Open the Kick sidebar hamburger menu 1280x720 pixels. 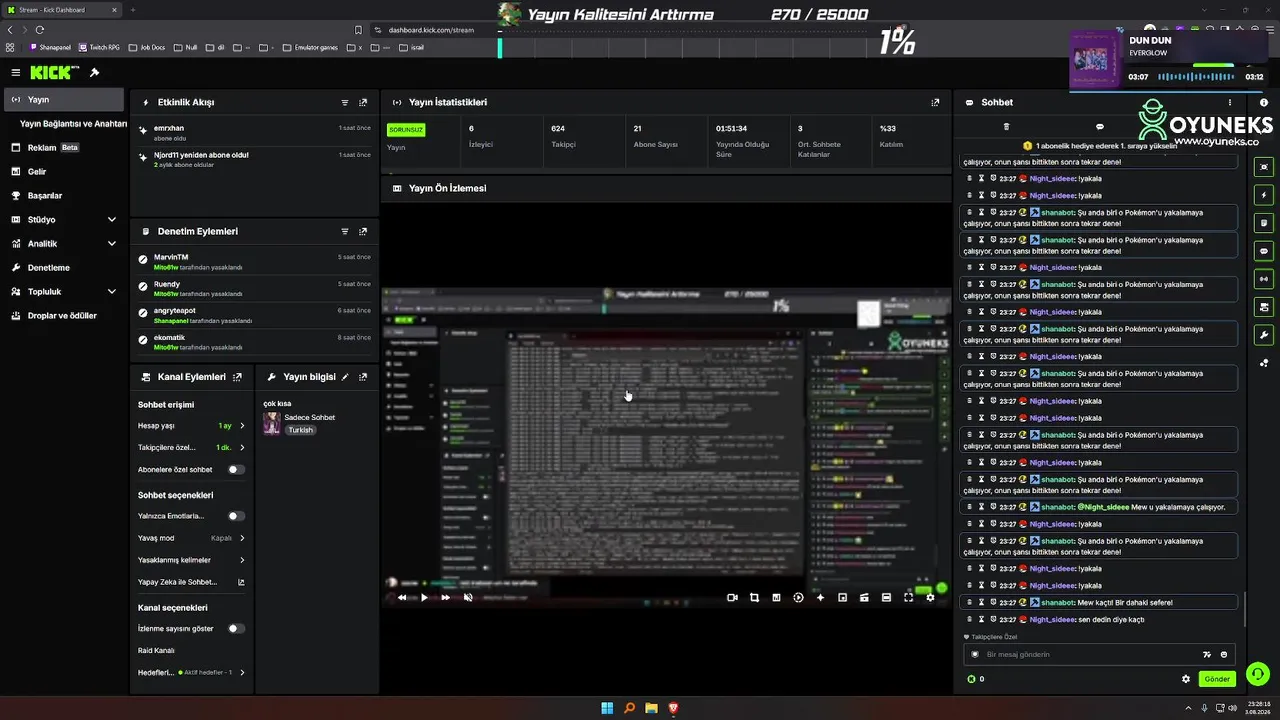15,72
